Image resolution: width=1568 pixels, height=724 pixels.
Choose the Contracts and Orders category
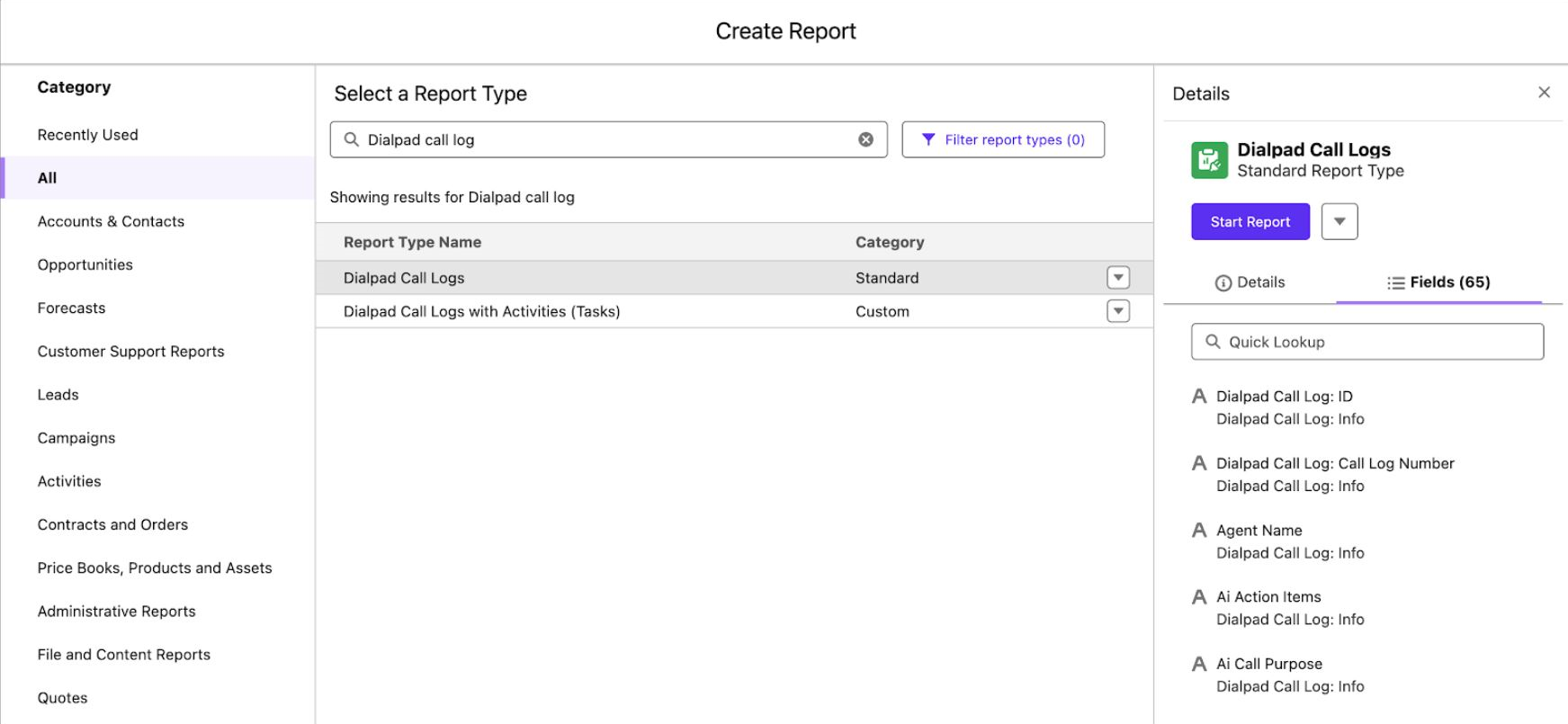point(112,524)
